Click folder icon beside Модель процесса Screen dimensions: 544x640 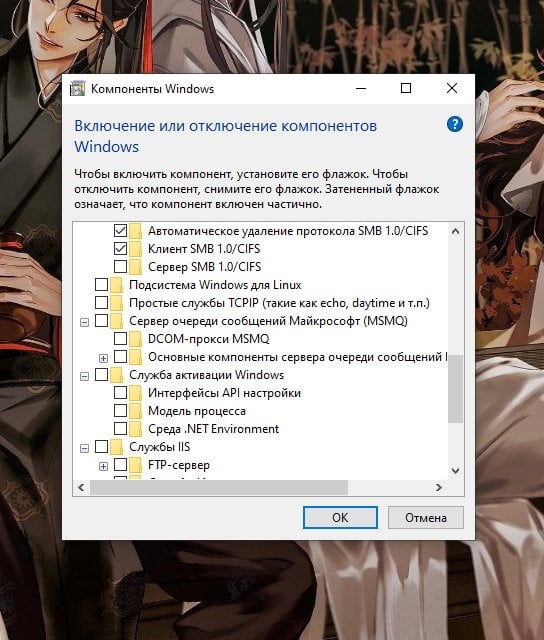[x=135, y=411]
